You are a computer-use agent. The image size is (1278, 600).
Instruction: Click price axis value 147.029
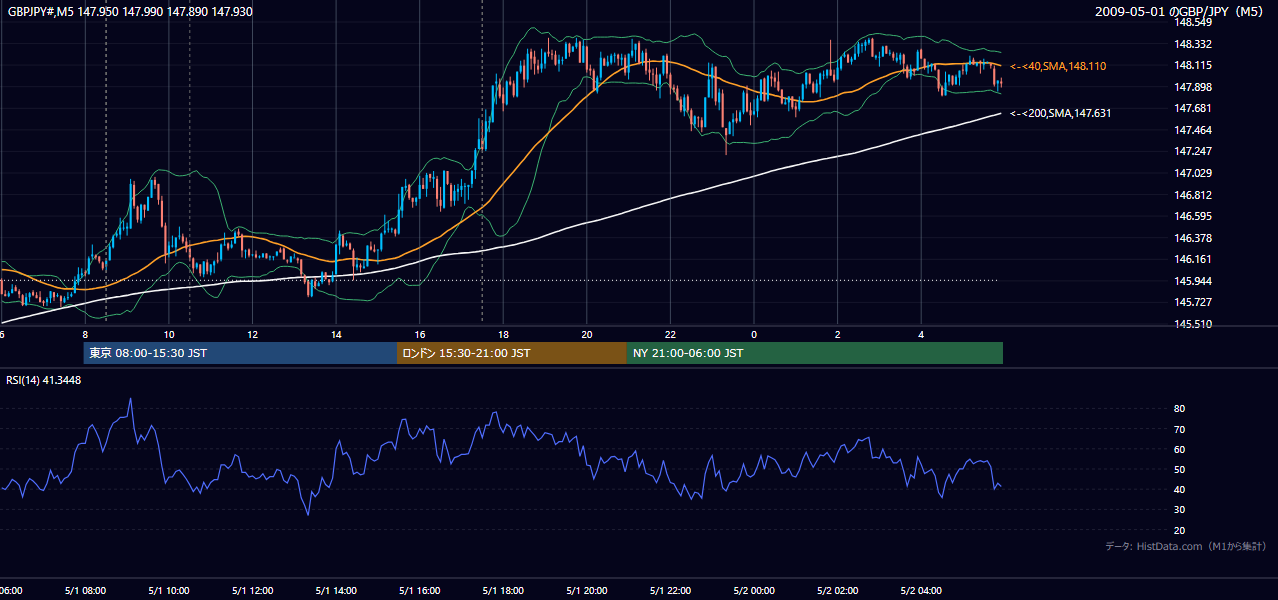point(1193,173)
